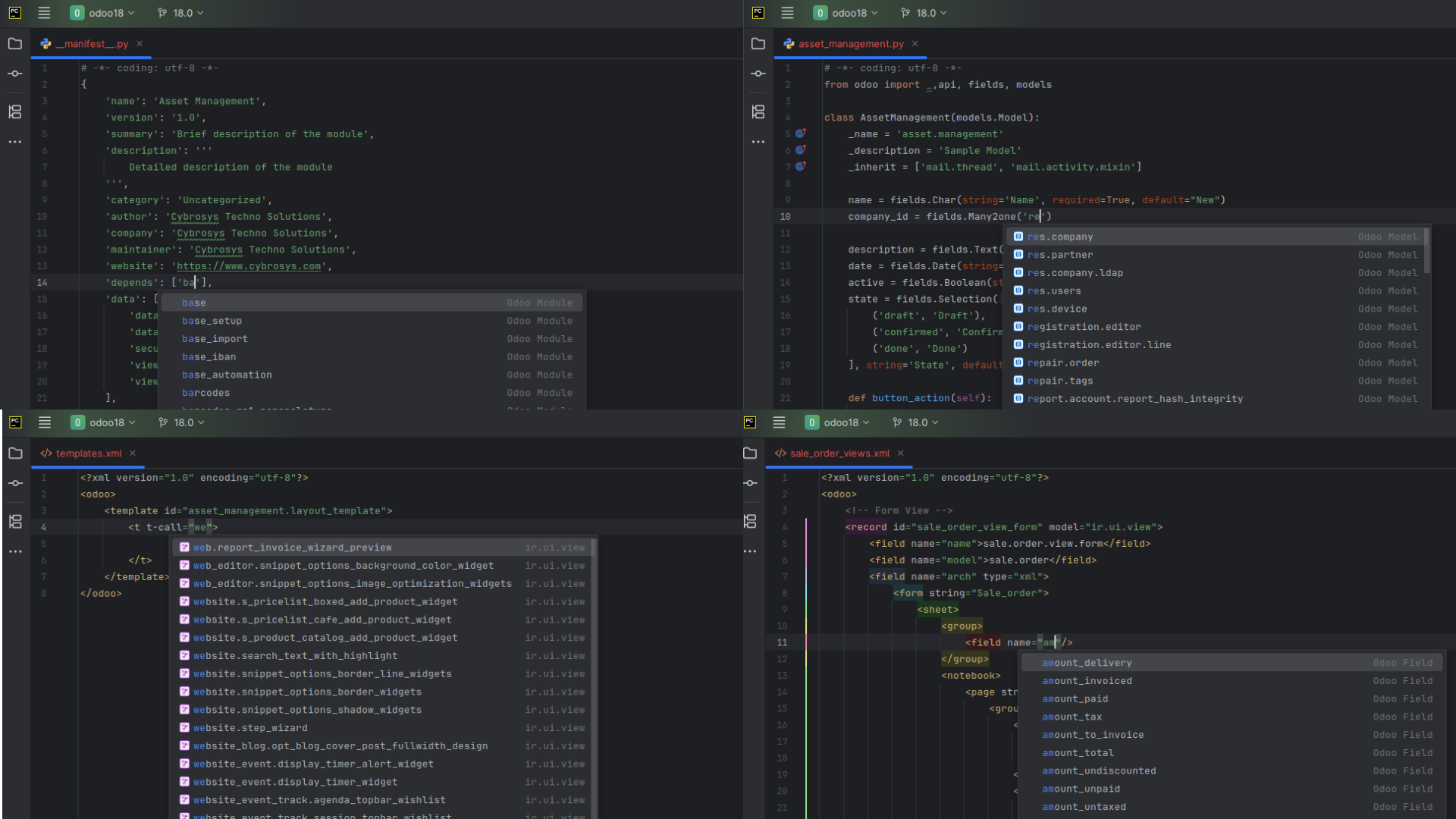1456x819 pixels.
Task: Close the sale_order_views.xml tab
Action: pyautogui.click(x=901, y=453)
